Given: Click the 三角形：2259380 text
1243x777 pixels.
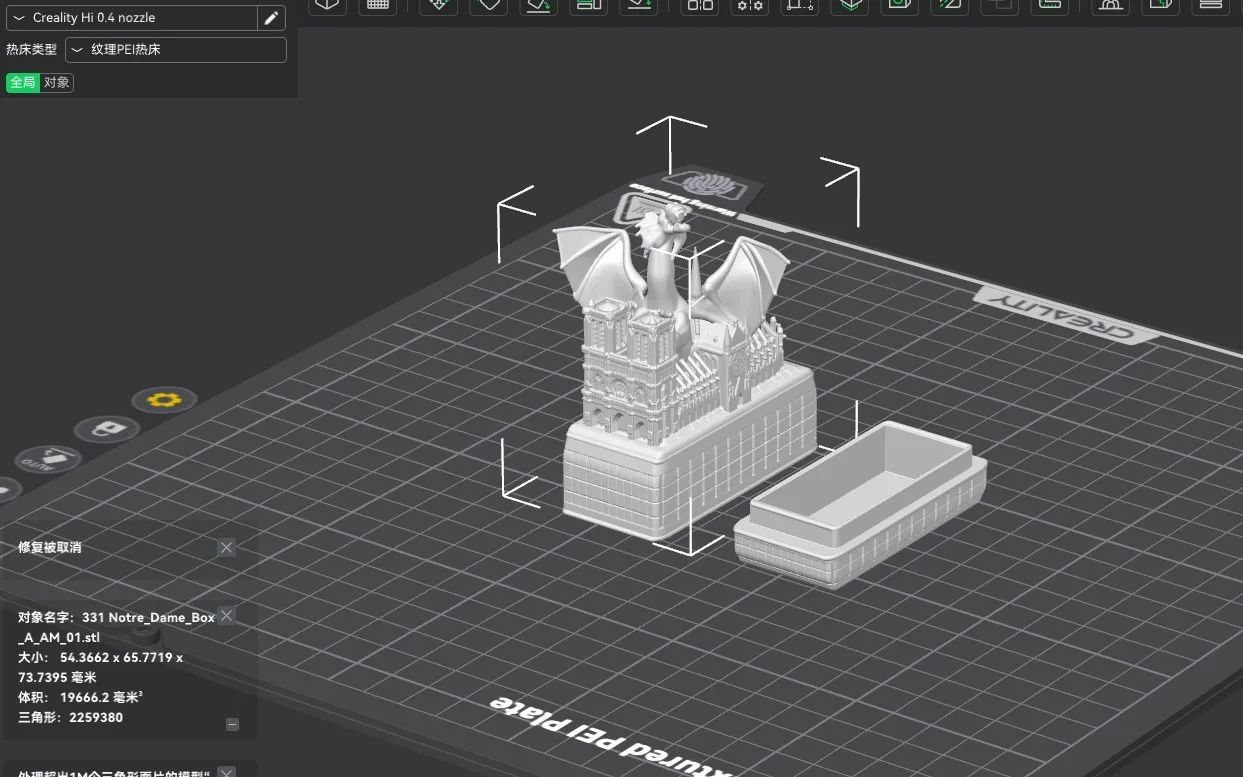Looking at the screenshot, I should (x=70, y=717).
